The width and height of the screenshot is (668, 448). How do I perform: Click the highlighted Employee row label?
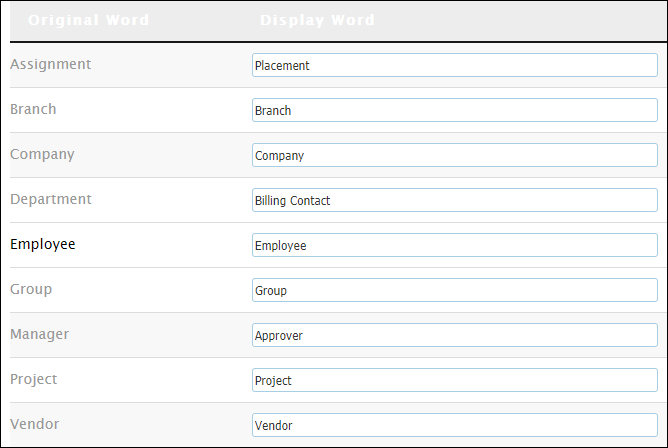[x=43, y=244]
